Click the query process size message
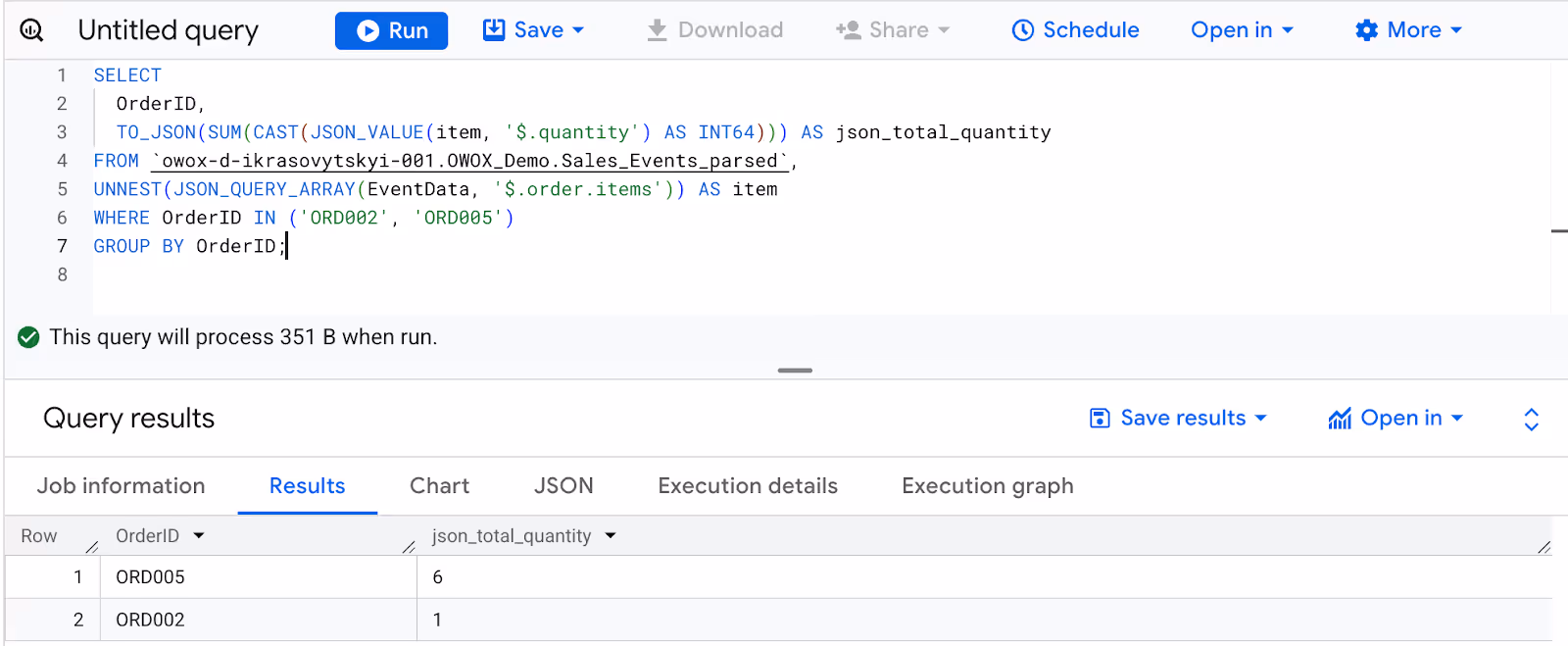This screenshot has width=1568, height=646. [x=243, y=337]
